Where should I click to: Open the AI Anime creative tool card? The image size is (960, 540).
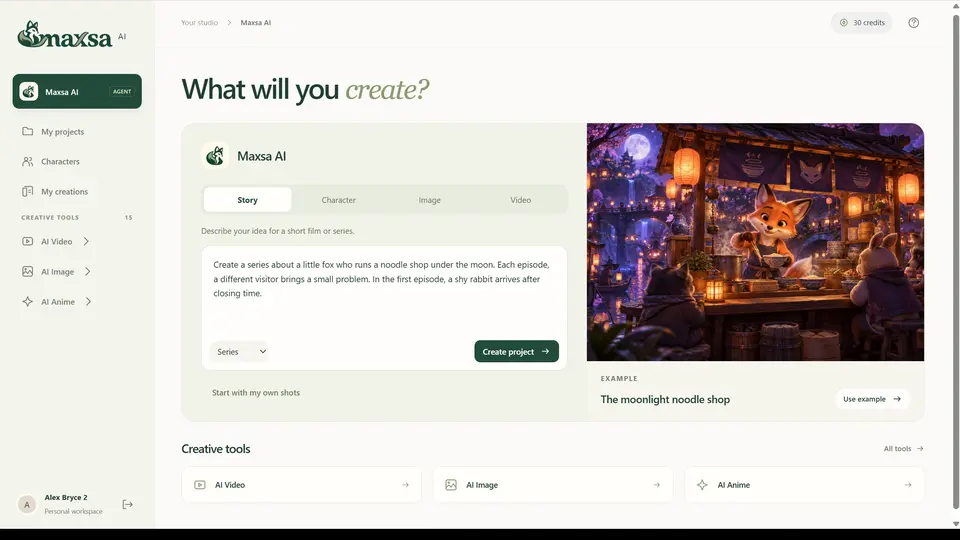tap(804, 484)
